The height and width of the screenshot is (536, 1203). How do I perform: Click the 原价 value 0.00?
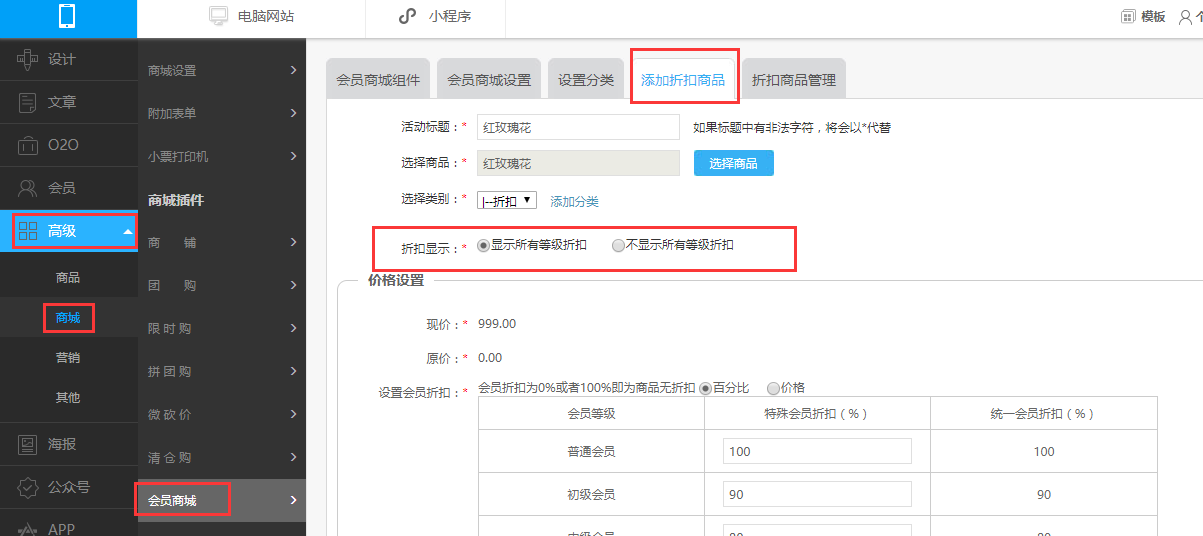click(x=490, y=357)
